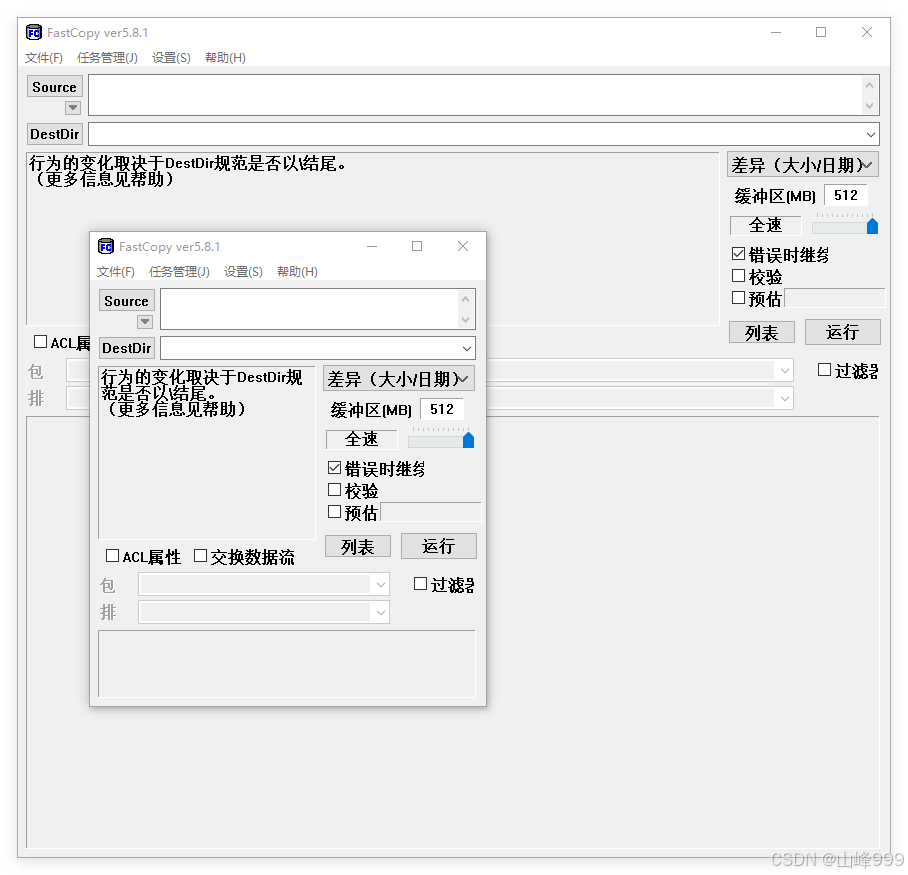Viewport: 908px width, 875px height.
Task: Click speed slider thumb in back window
Action: (872, 226)
